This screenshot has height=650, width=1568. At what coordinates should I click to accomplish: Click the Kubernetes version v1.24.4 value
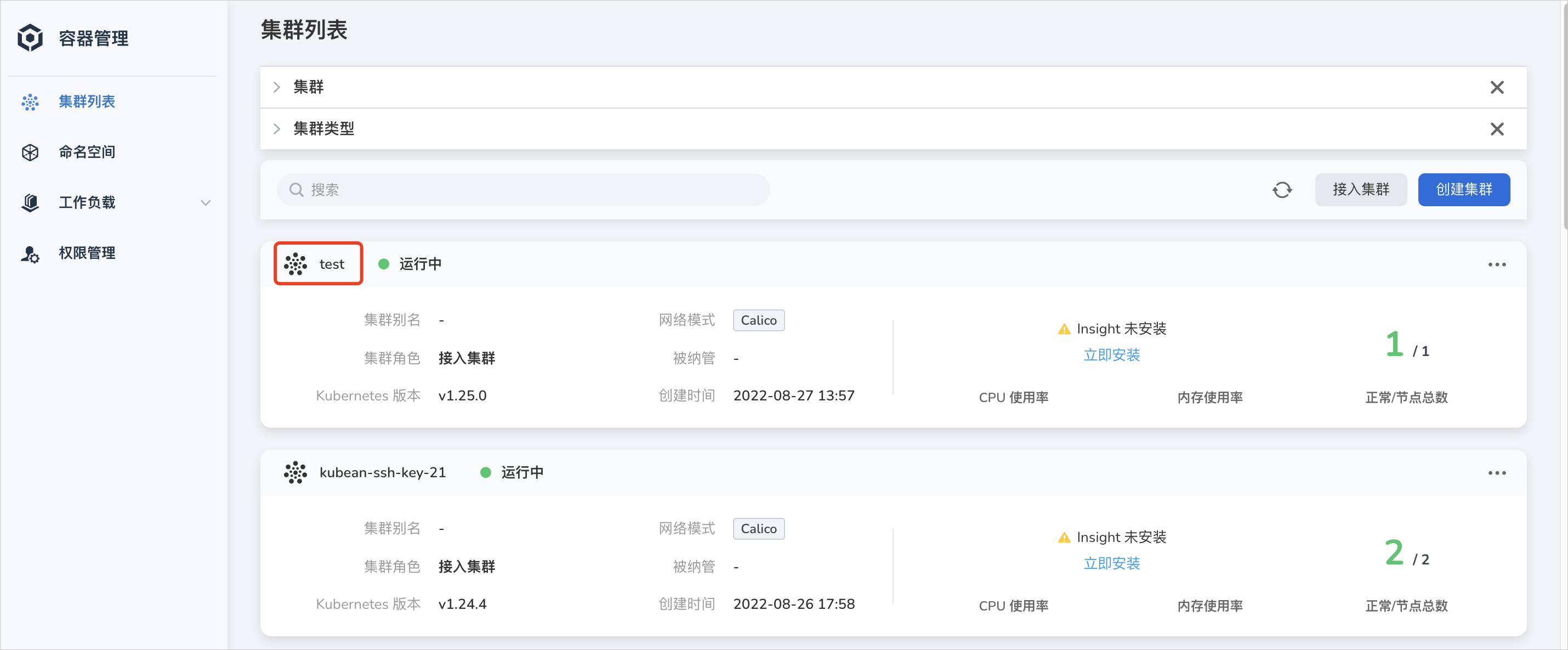tap(462, 604)
